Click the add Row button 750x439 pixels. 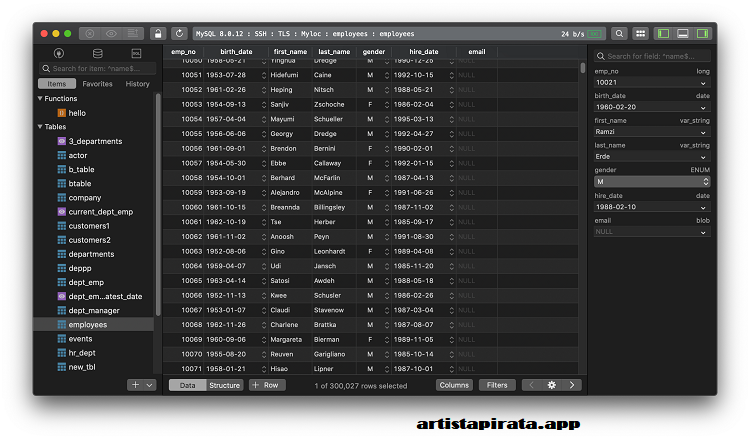click(x=267, y=385)
